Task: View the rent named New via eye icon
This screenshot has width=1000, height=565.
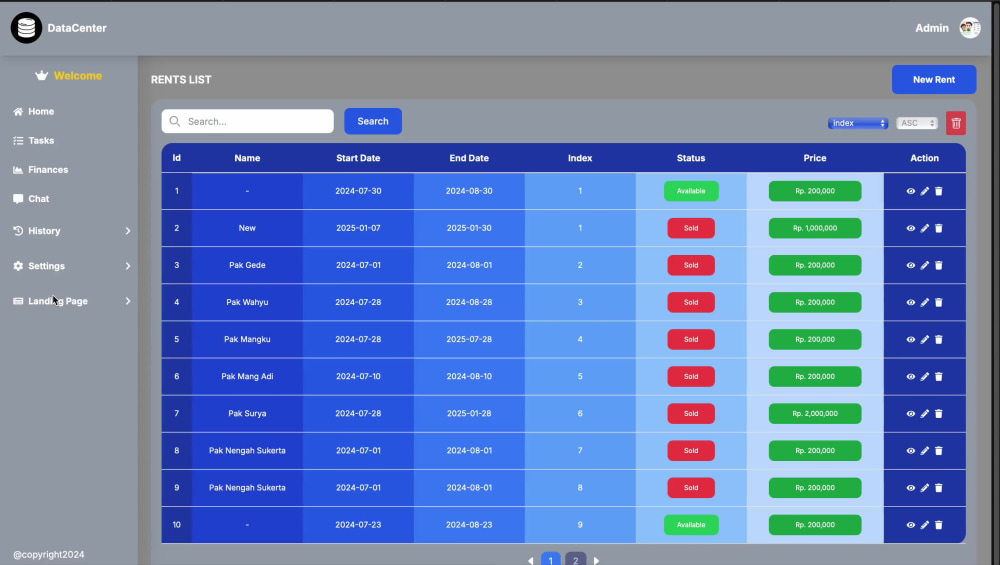Action: (x=911, y=228)
